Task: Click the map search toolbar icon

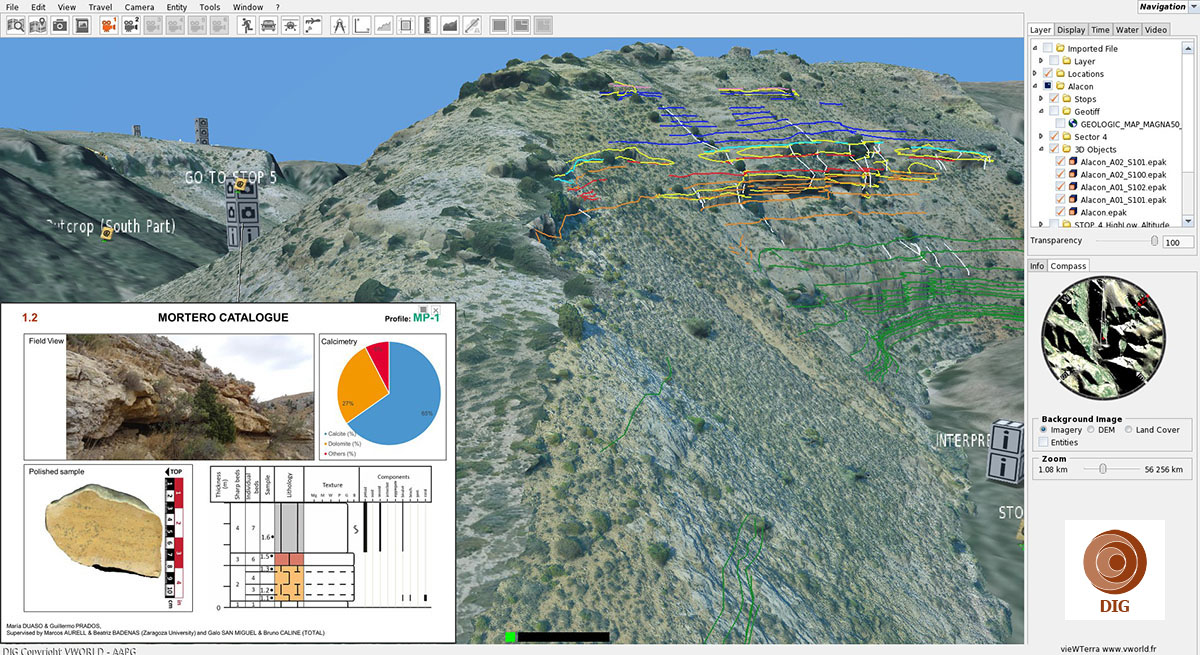Action: coord(15,25)
